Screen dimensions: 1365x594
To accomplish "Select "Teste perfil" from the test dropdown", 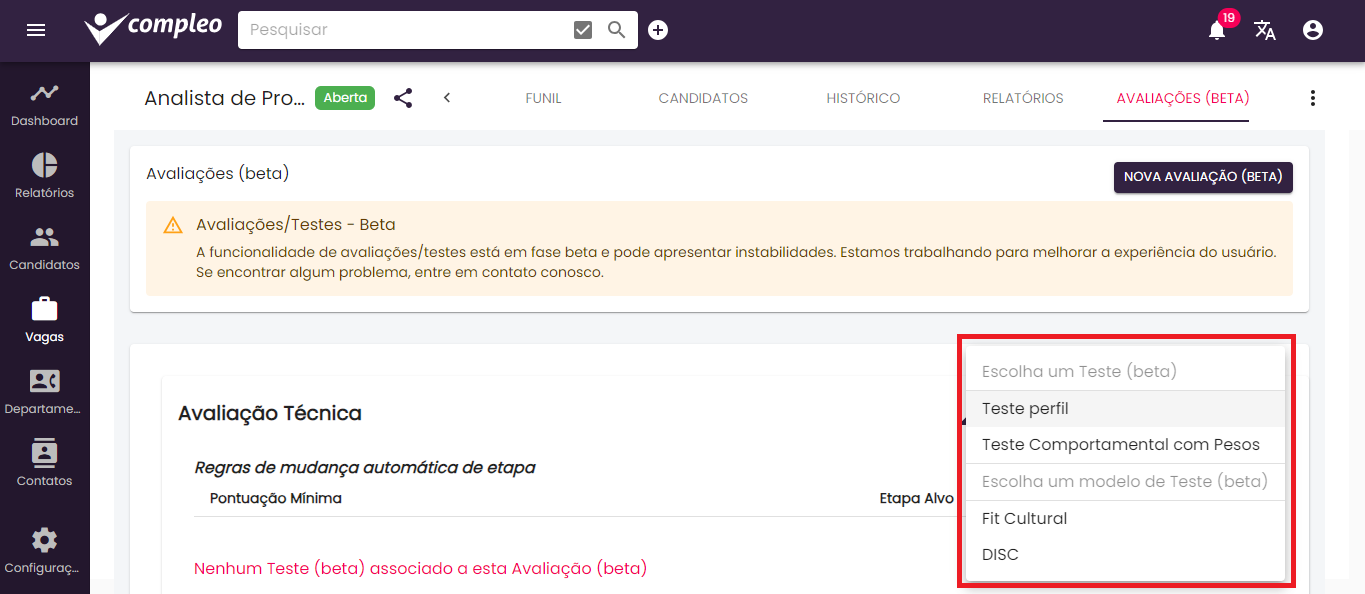I will coord(1025,408).
